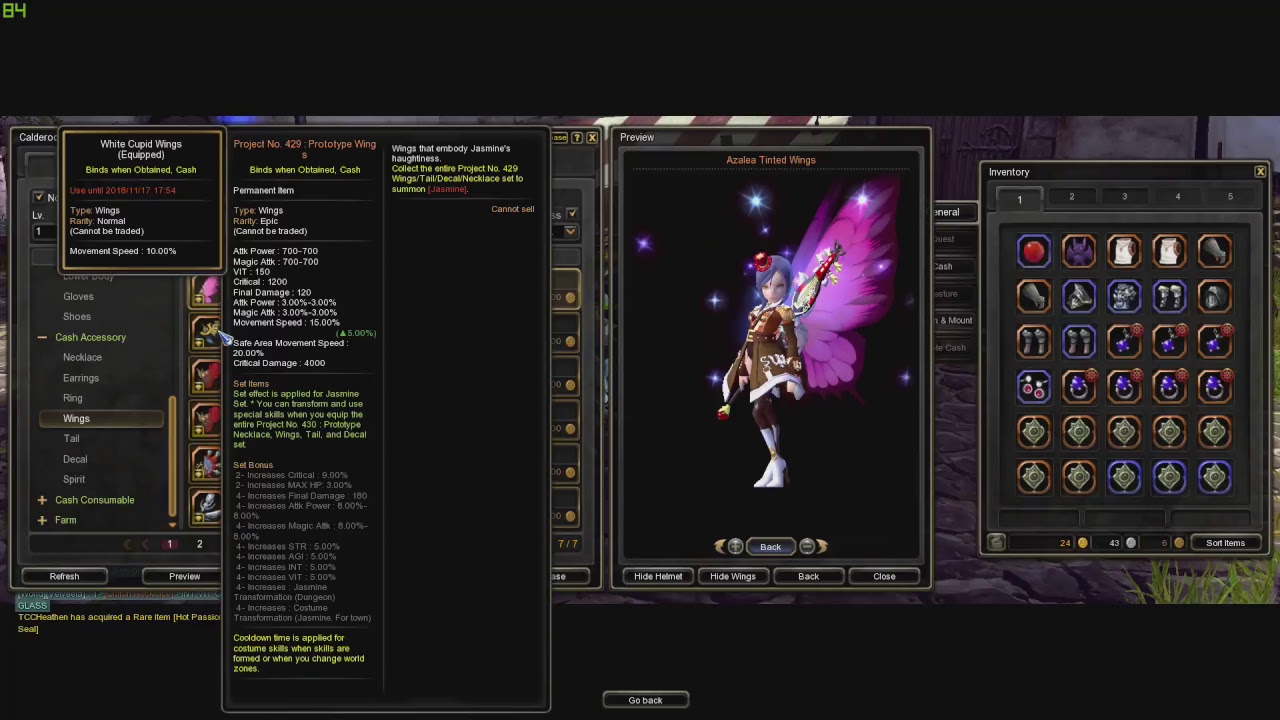Rotate the preview character right

click(822, 546)
